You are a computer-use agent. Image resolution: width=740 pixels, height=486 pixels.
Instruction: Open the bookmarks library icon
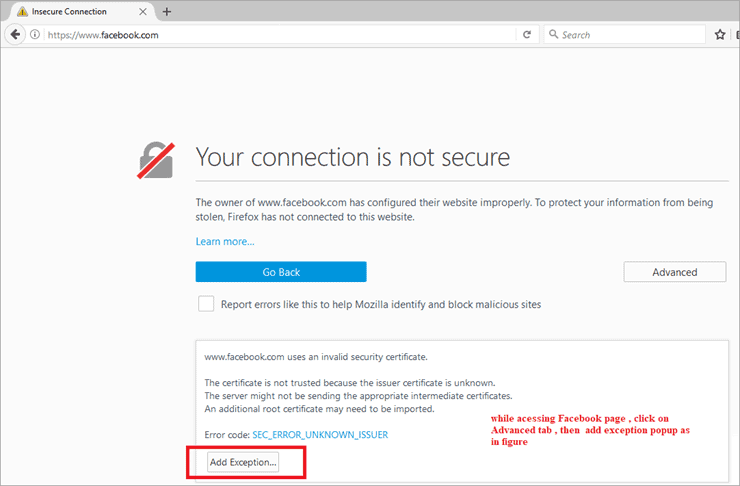coord(736,34)
